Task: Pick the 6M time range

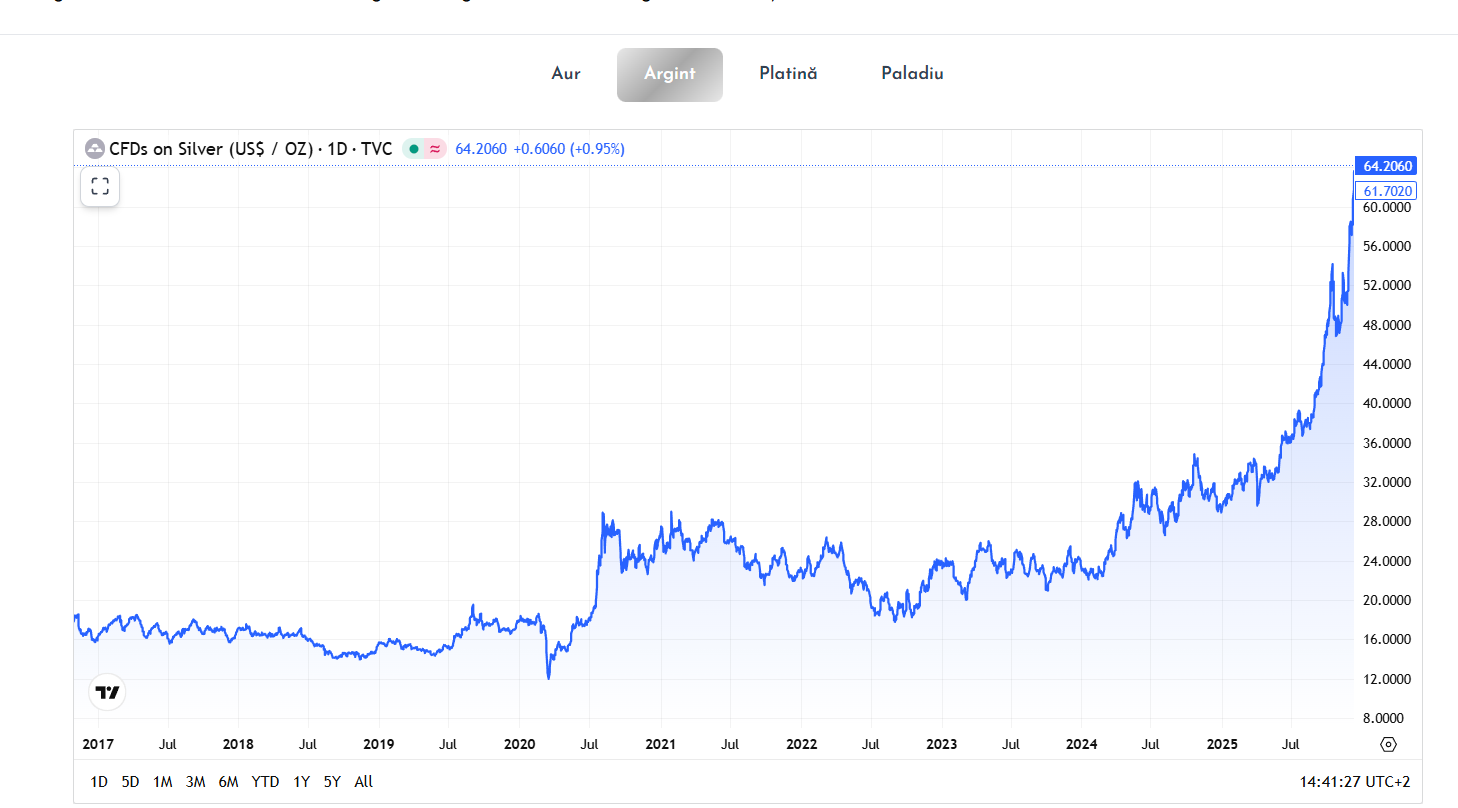Action: [228, 782]
